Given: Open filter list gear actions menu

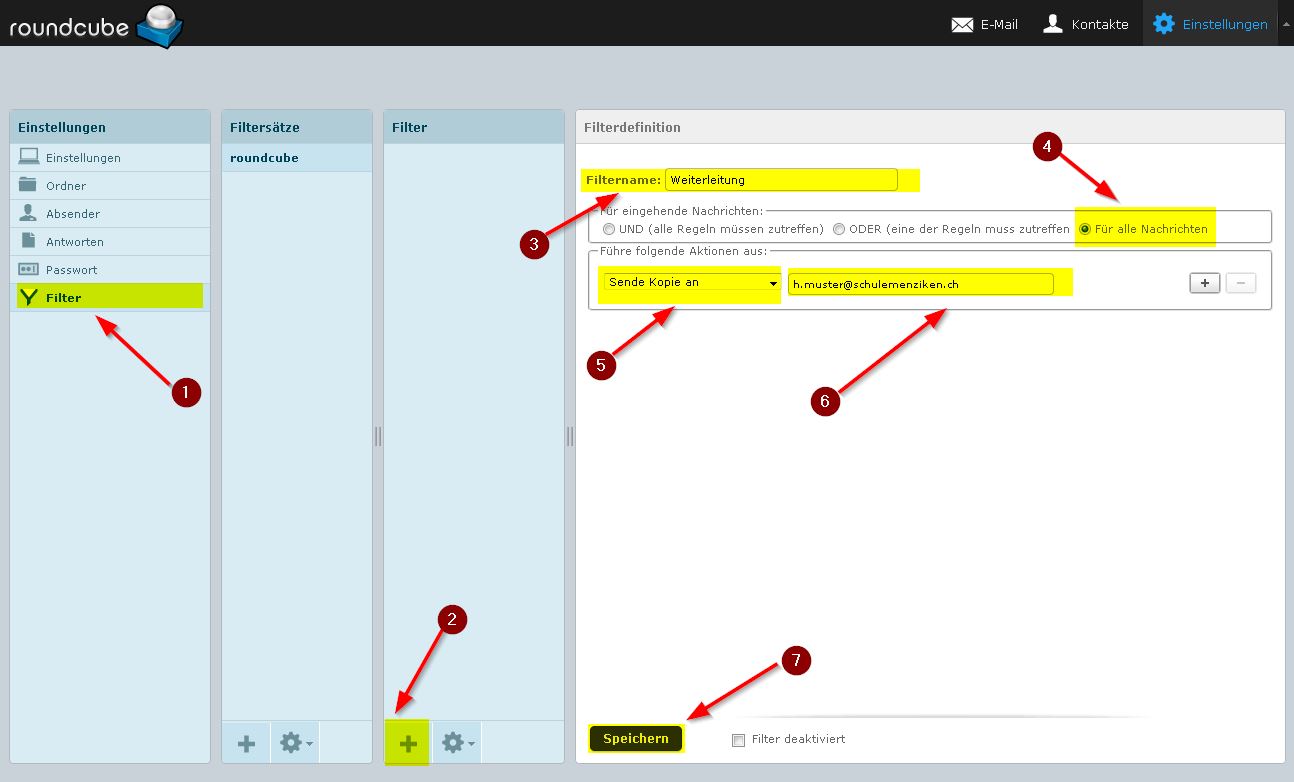Looking at the screenshot, I should 458,743.
